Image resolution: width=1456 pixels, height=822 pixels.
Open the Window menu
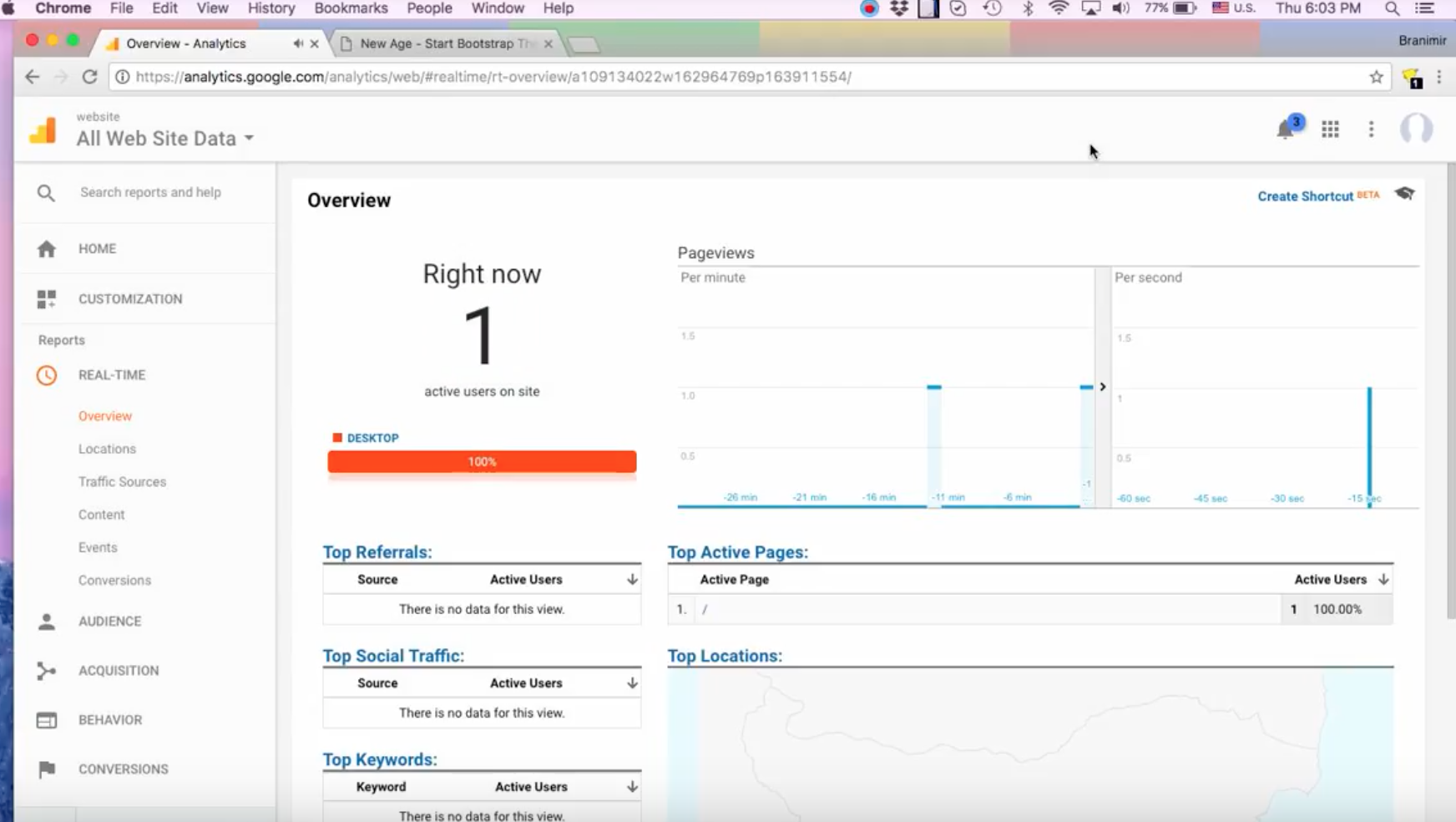498,8
